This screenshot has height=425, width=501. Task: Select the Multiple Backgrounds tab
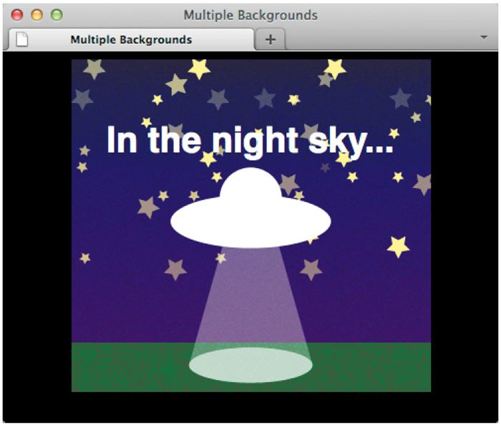(x=131, y=39)
